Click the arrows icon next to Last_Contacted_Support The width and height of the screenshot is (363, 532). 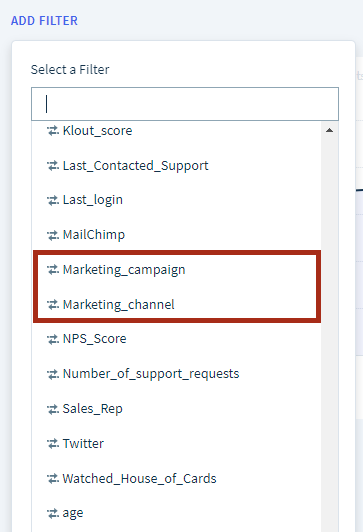pyautogui.click(x=53, y=166)
